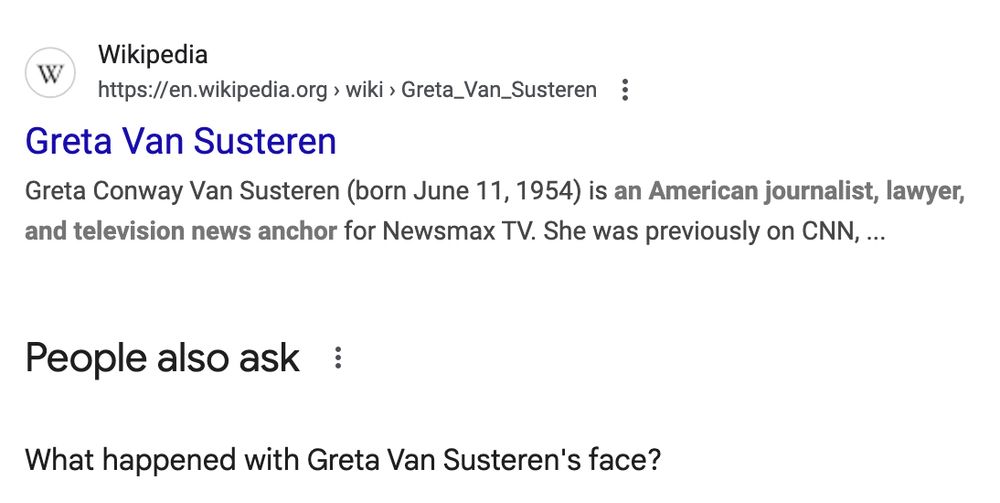Click the word "Susteren" in the blue title
The width and height of the screenshot is (1000, 503).
pyautogui.click(x=265, y=140)
